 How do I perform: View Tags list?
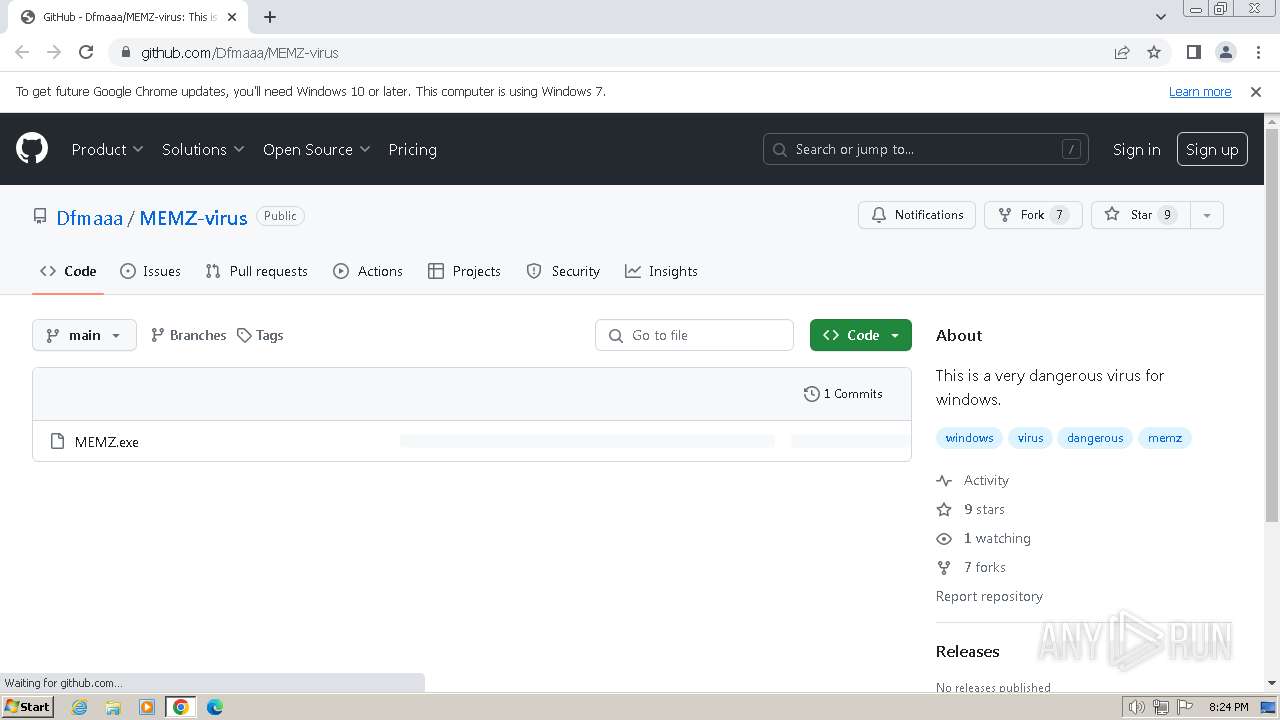(260, 335)
